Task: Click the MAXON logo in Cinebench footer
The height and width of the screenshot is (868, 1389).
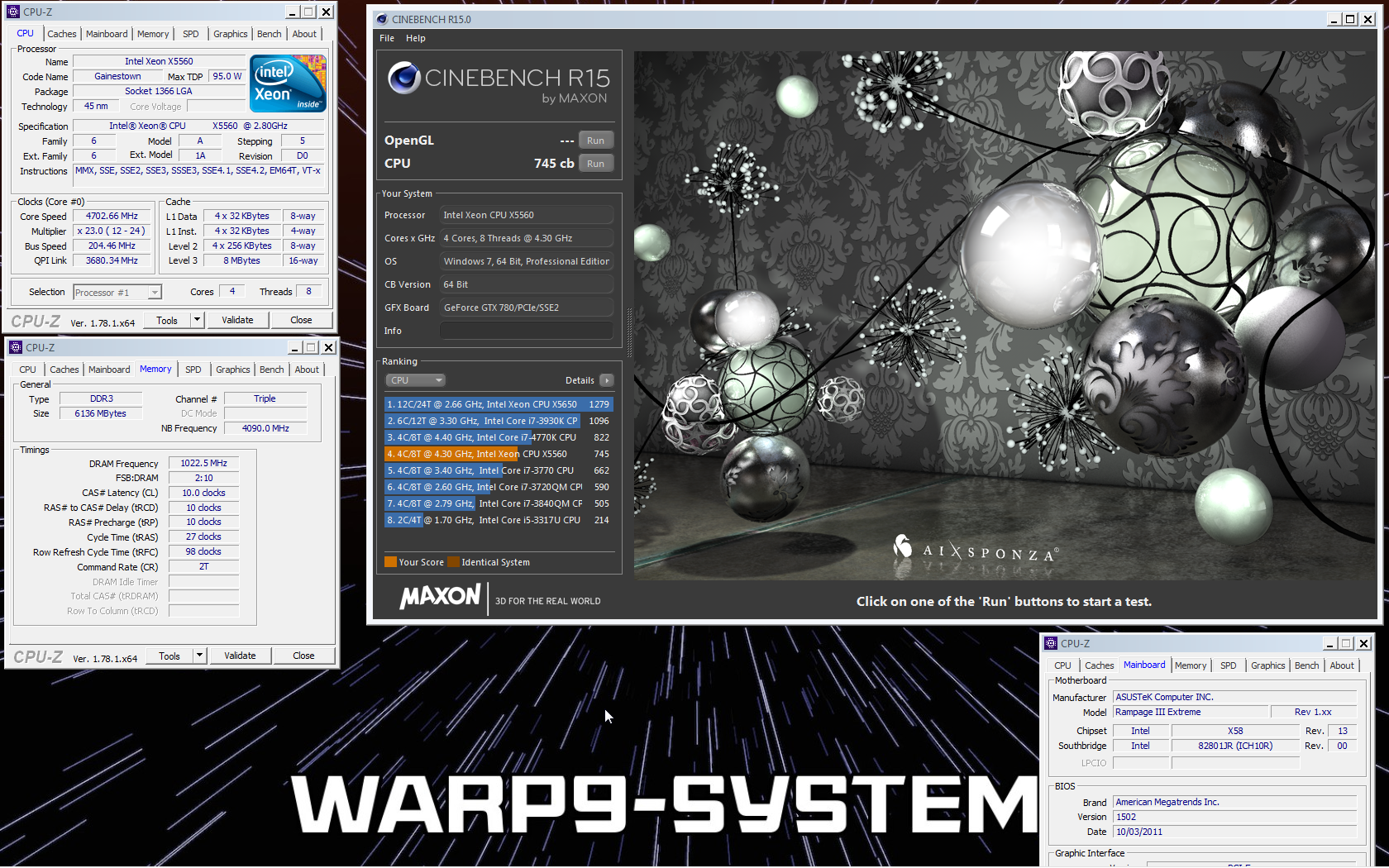Action: pyautogui.click(x=440, y=596)
